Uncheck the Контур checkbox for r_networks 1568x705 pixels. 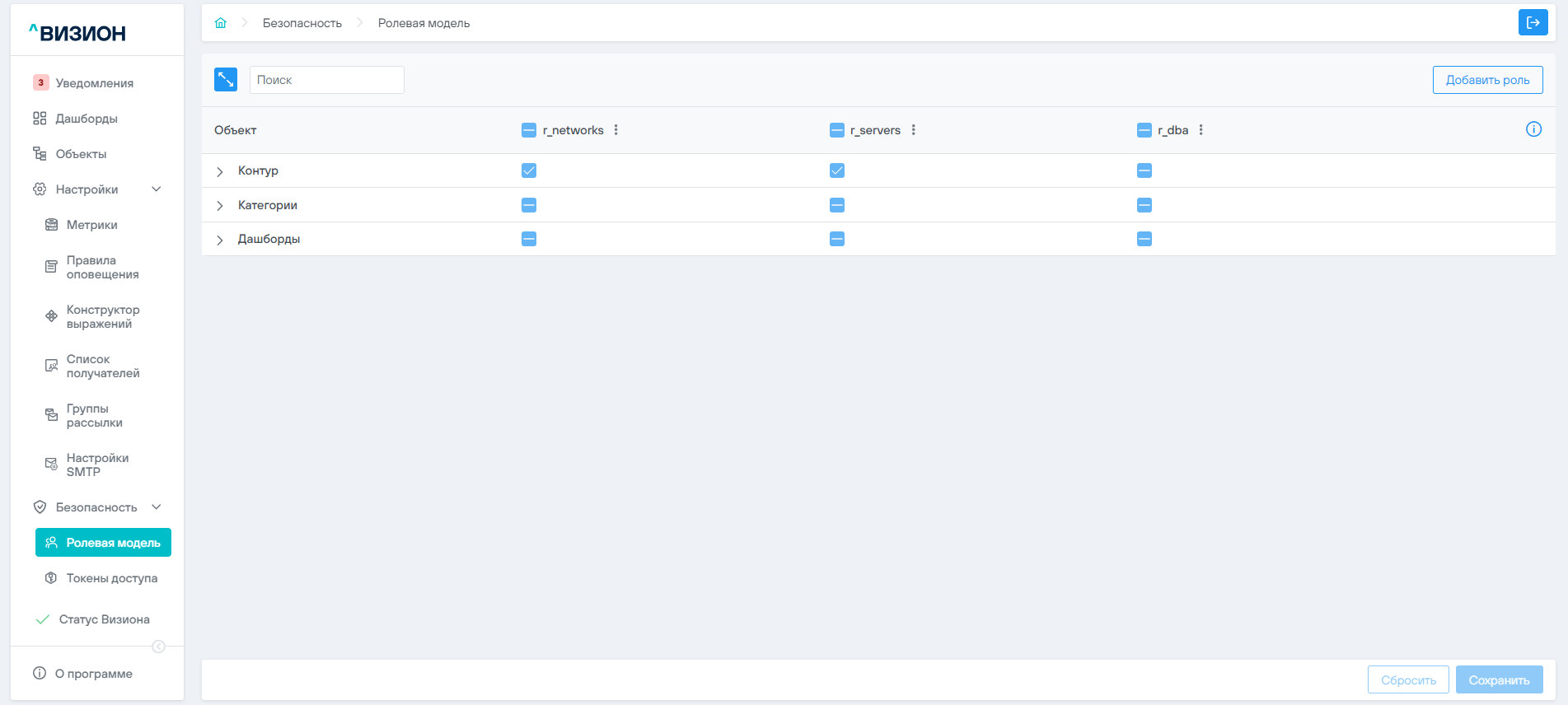(529, 170)
